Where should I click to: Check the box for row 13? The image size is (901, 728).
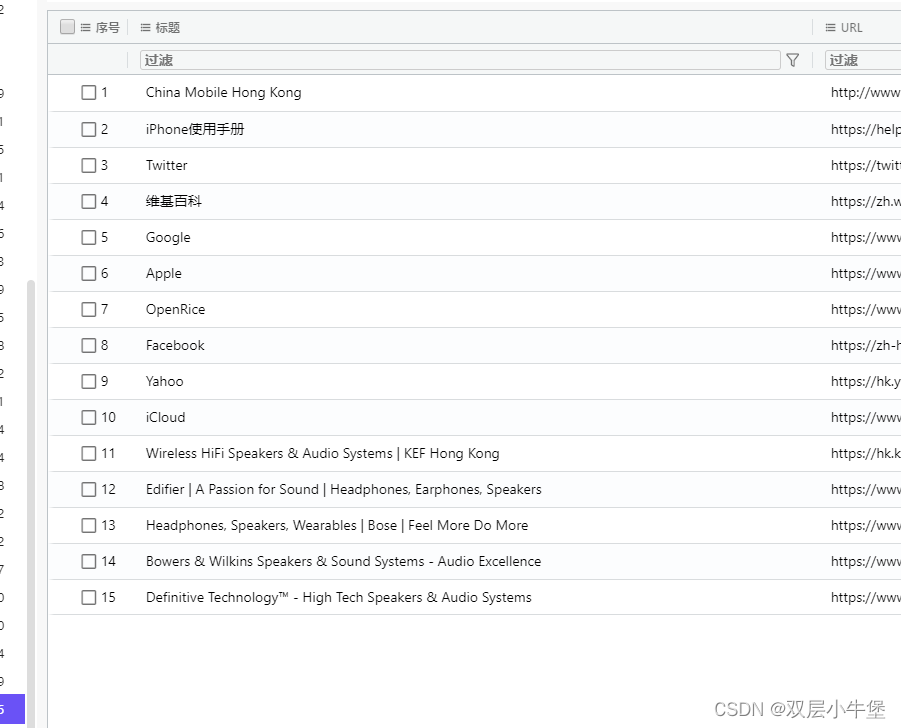point(88,525)
